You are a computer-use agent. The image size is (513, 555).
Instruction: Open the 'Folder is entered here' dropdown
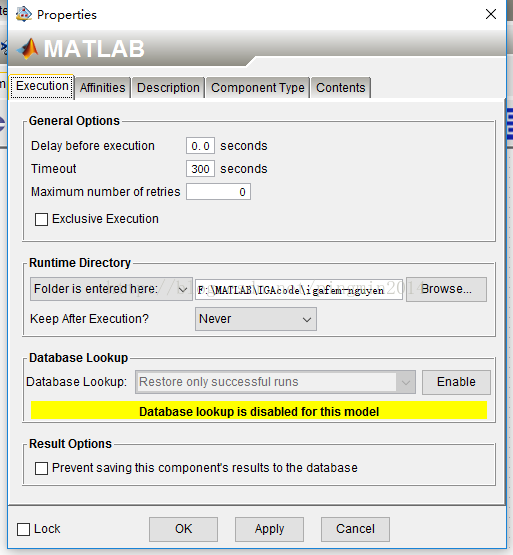pos(111,289)
